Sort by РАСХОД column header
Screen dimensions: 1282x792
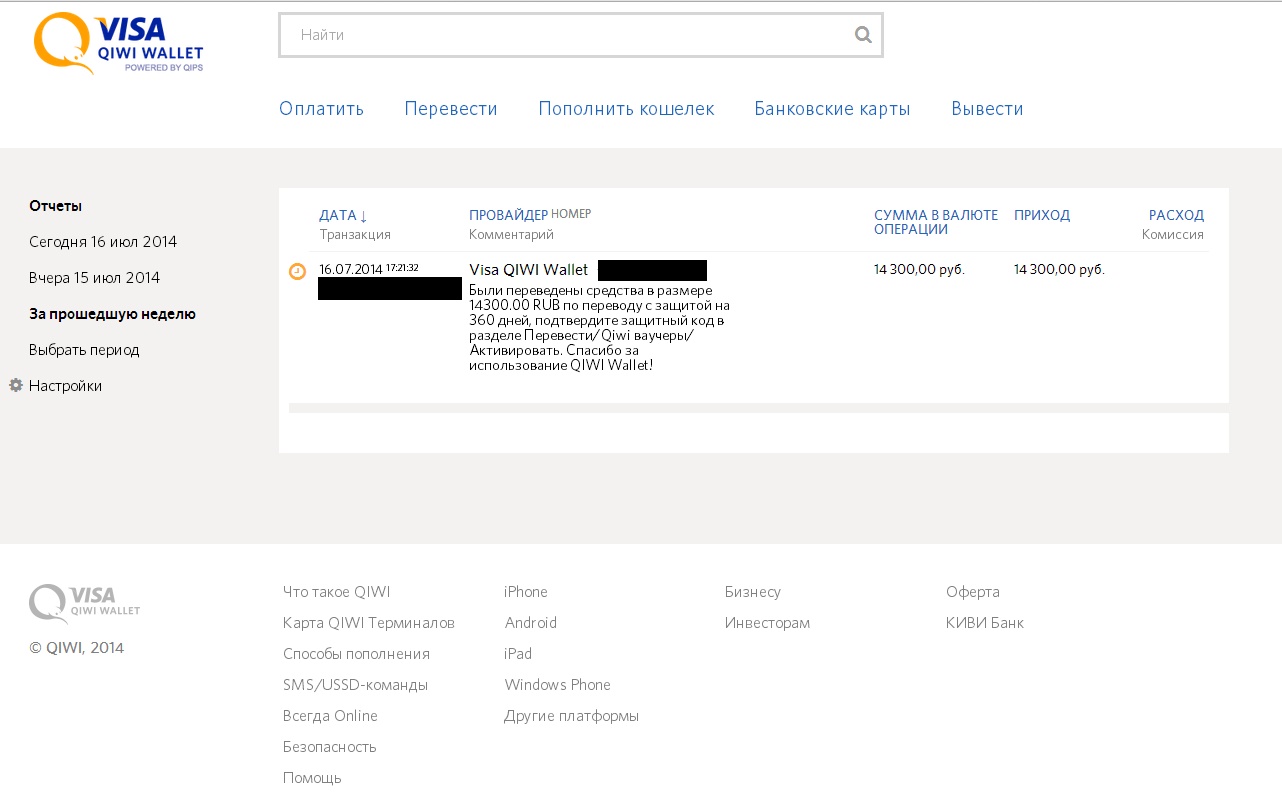[x=1176, y=215]
